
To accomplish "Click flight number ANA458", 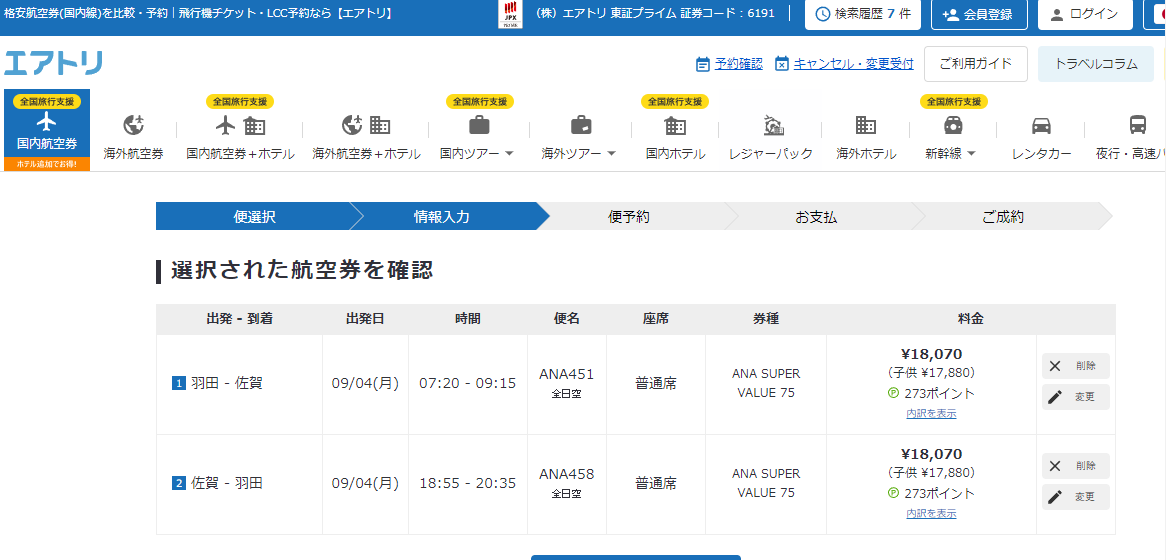I will 567,474.
